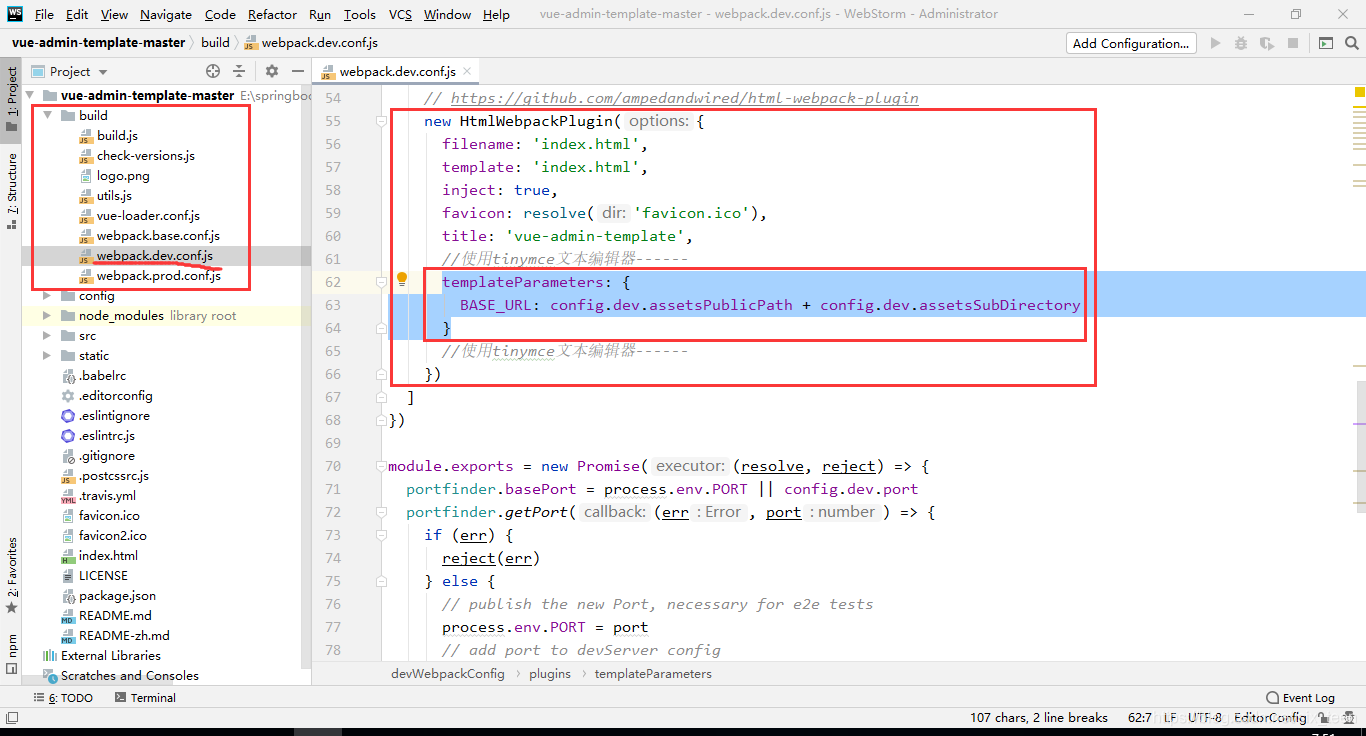The image size is (1366, 736).
Task: Click intention lightbulb on line 62
Action: (402, 280)
